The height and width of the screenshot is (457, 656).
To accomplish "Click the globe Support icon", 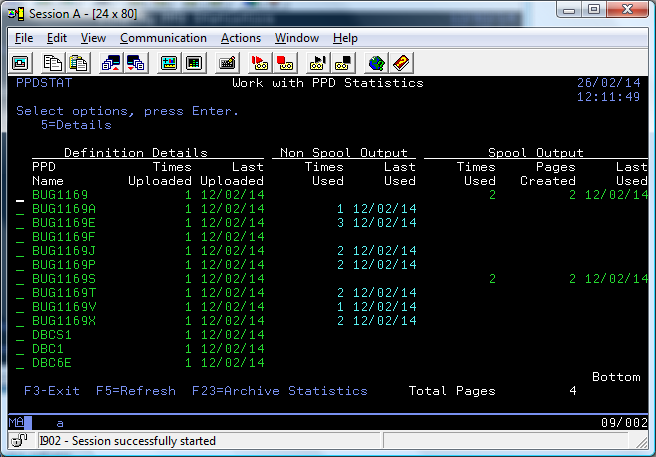I will point(376,63).
